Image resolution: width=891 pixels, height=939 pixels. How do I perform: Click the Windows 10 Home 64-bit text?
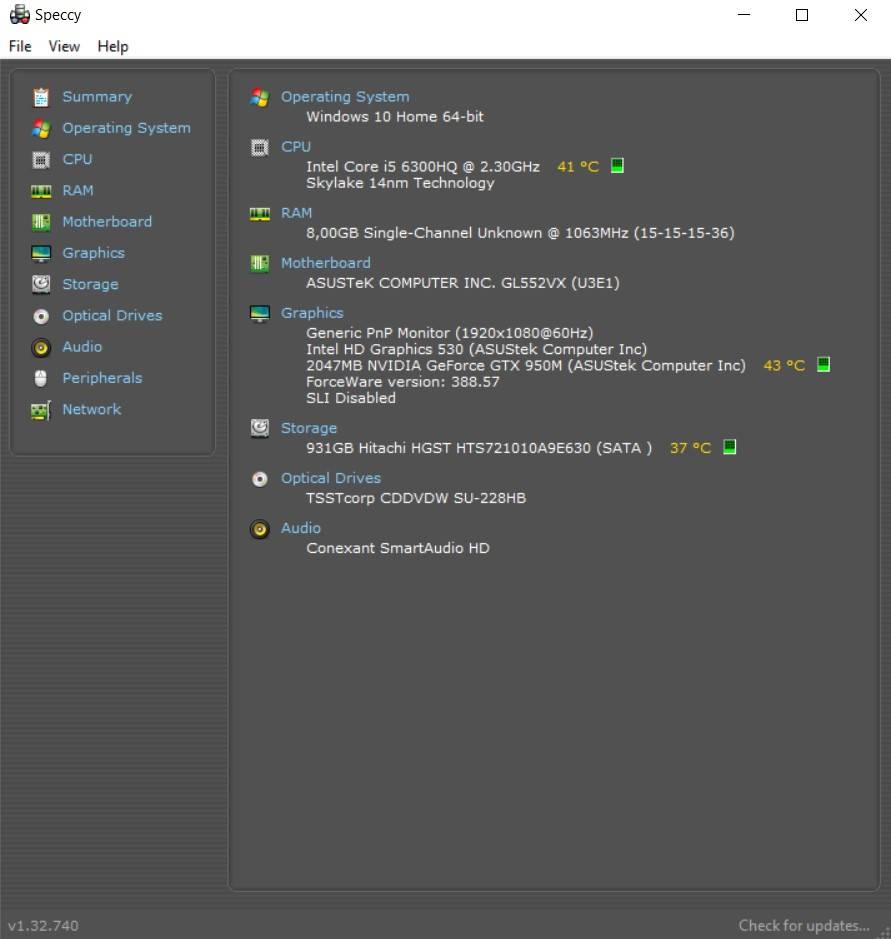pos(395,117)
